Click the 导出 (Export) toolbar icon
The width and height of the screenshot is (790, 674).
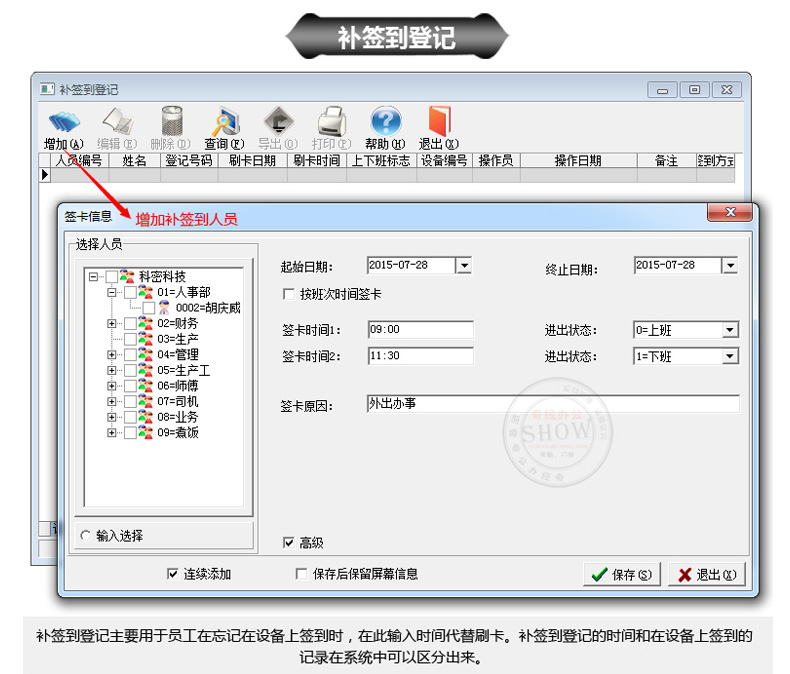click(278, 122)
